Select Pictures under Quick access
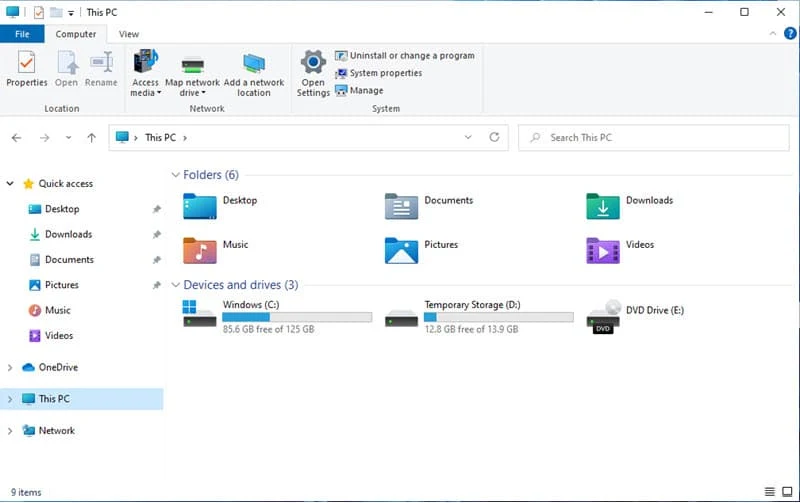Screen dimensions: 800x503 (62, 285)
